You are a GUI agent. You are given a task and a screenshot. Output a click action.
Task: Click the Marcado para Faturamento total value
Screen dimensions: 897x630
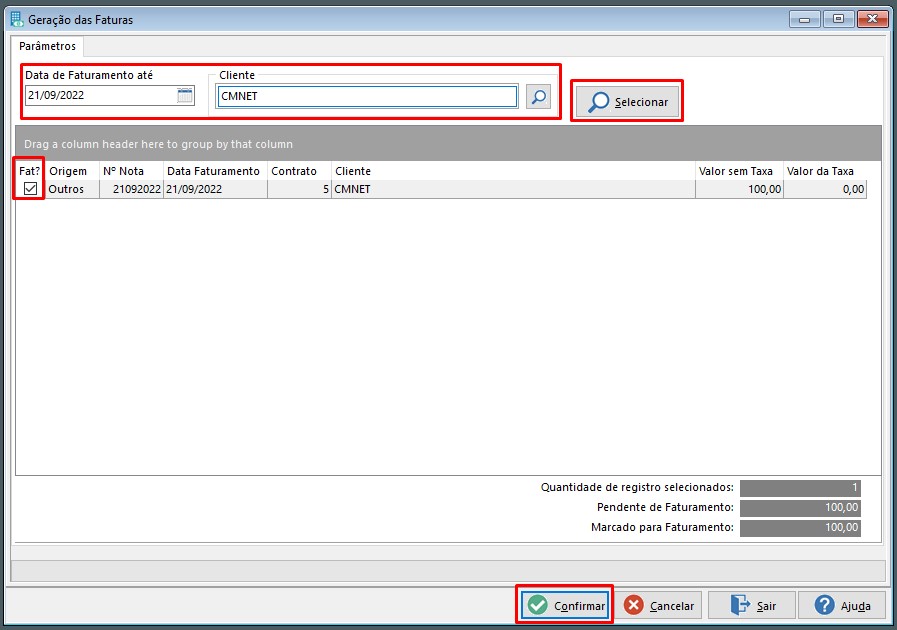tap(800, 528)
